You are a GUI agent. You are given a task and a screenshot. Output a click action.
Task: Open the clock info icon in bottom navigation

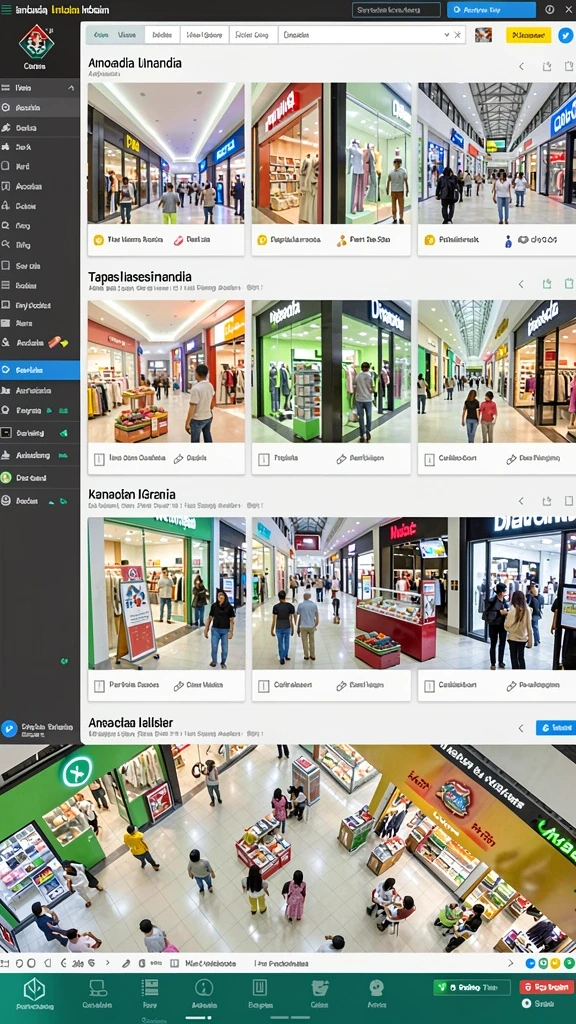pyautogui.click(x=204, y=987)
